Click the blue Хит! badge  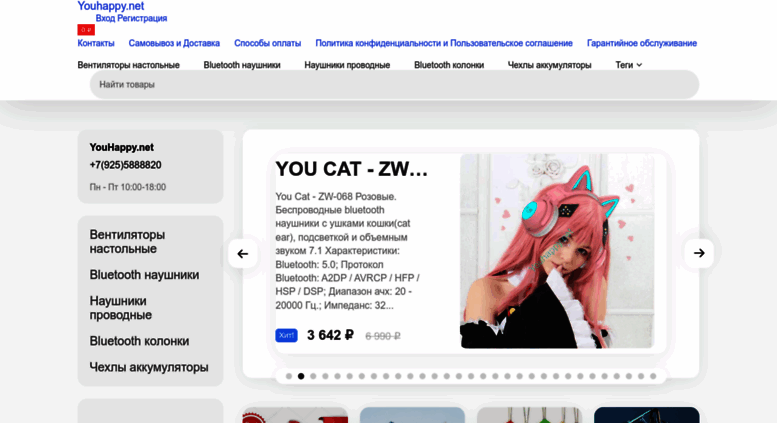[286, 335]
